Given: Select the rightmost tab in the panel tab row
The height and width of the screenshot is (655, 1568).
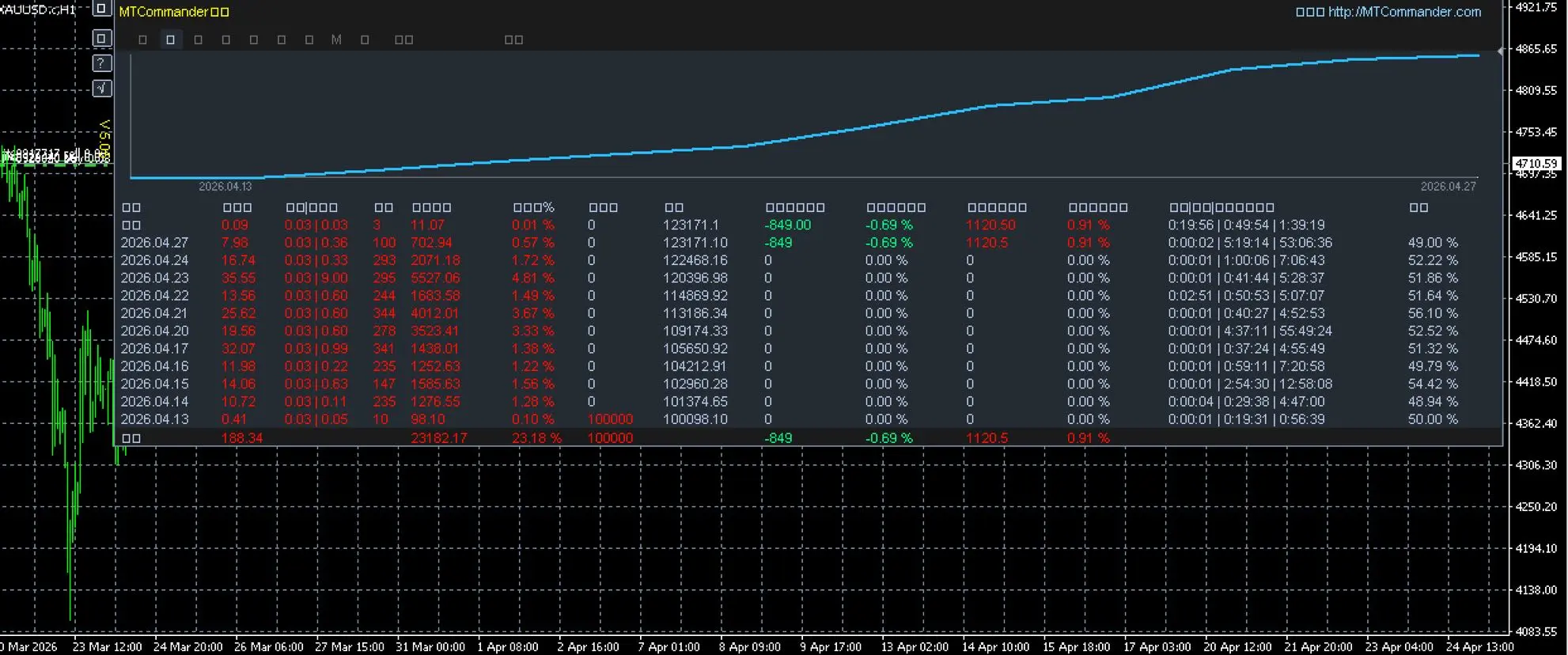Looking at the screenshot, I should [x=513, y=40].
